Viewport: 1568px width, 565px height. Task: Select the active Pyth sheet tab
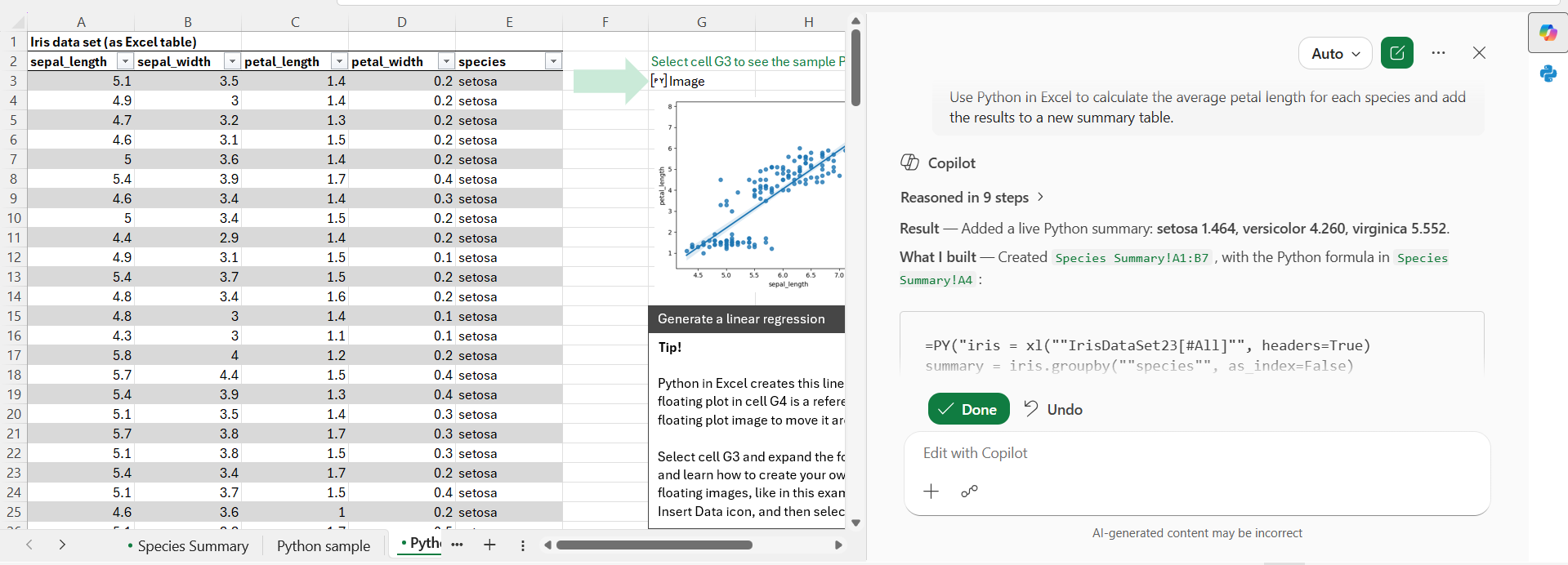click(420, 544)
